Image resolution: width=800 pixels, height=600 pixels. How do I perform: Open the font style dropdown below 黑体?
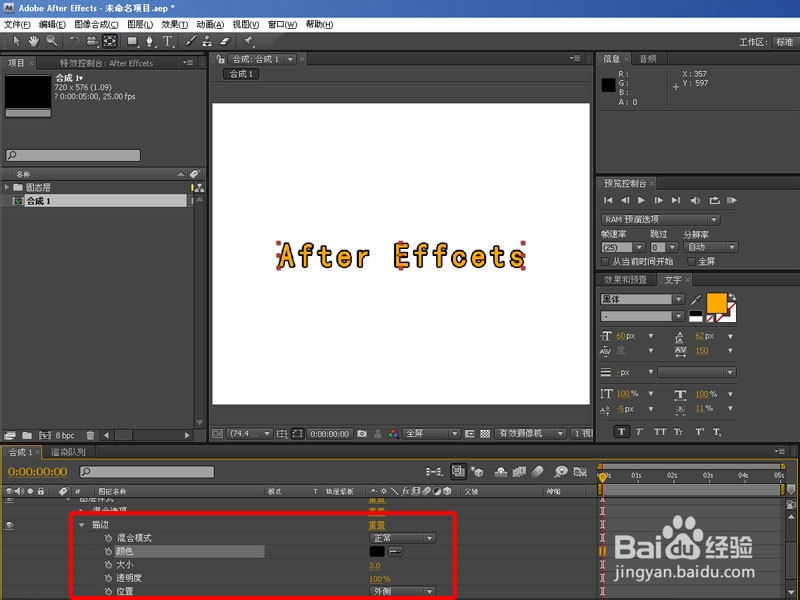coord(678,316)
